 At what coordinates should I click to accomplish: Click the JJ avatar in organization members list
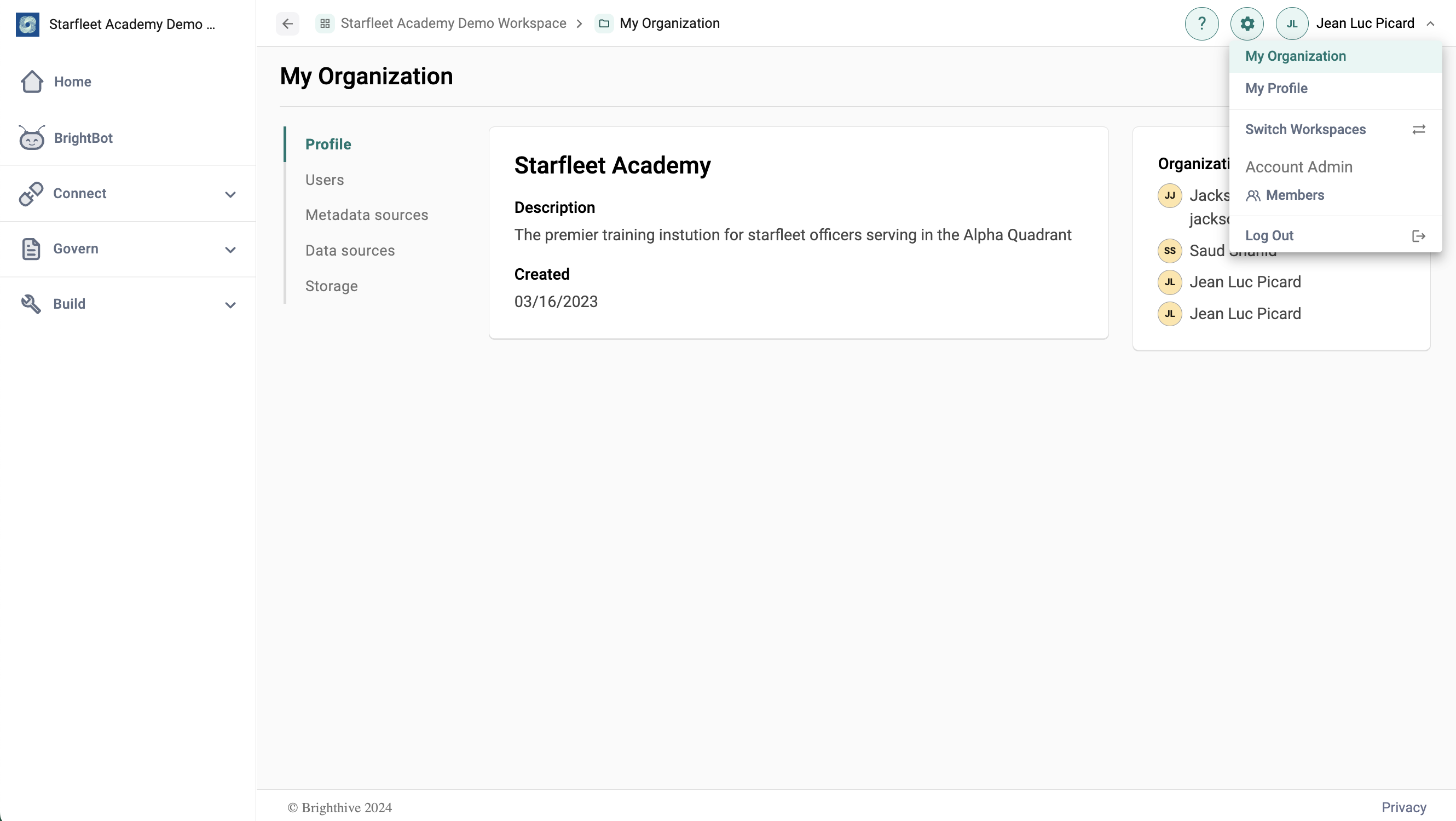click(x=1170, y=195)
